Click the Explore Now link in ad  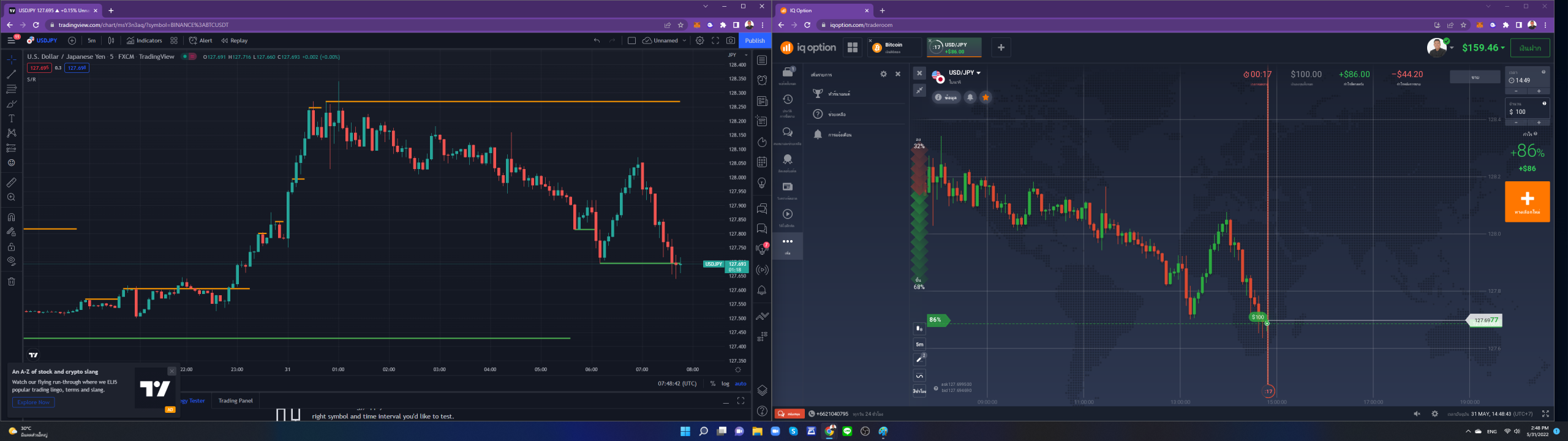tap(33, 402)
